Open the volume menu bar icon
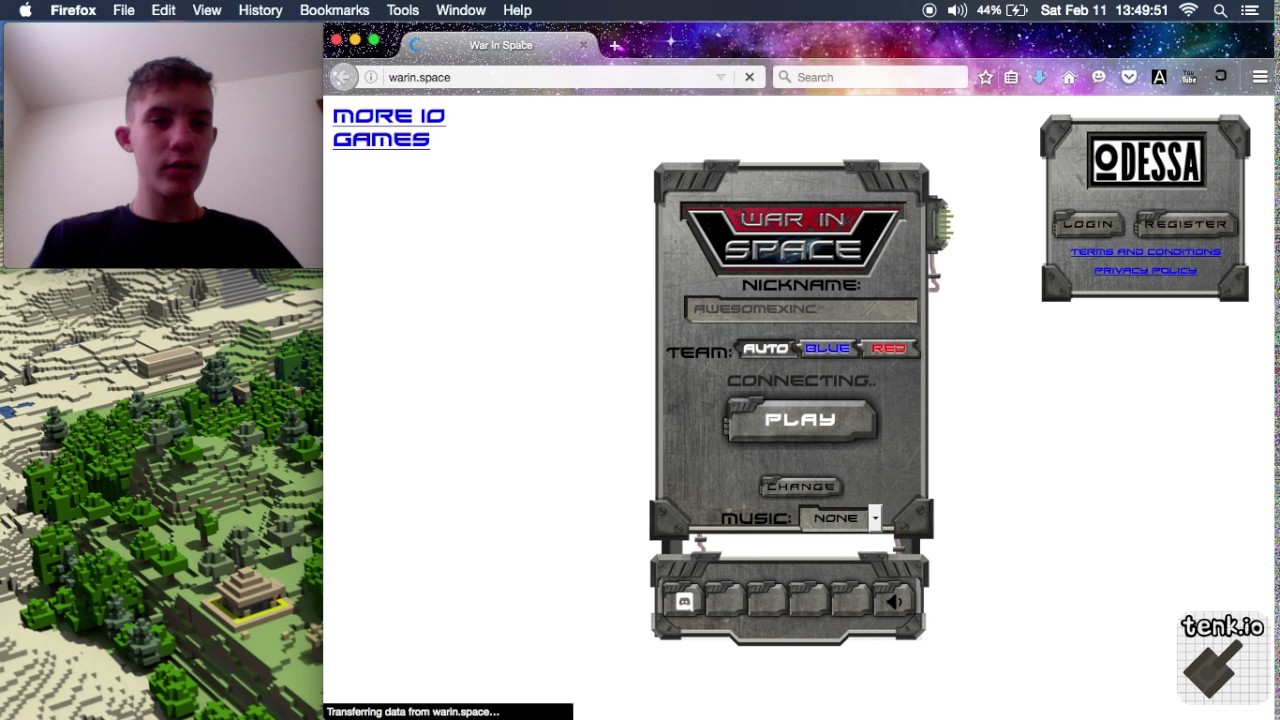This screenshot has height=720, width=1280. pyautogui.click(x=957, y=10)
